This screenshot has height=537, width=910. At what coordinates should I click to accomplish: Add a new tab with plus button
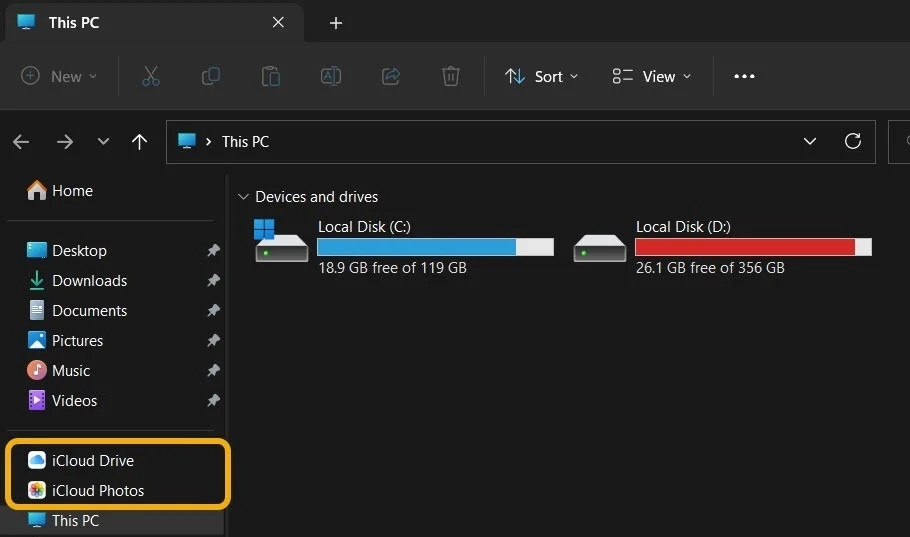point(335,23)
